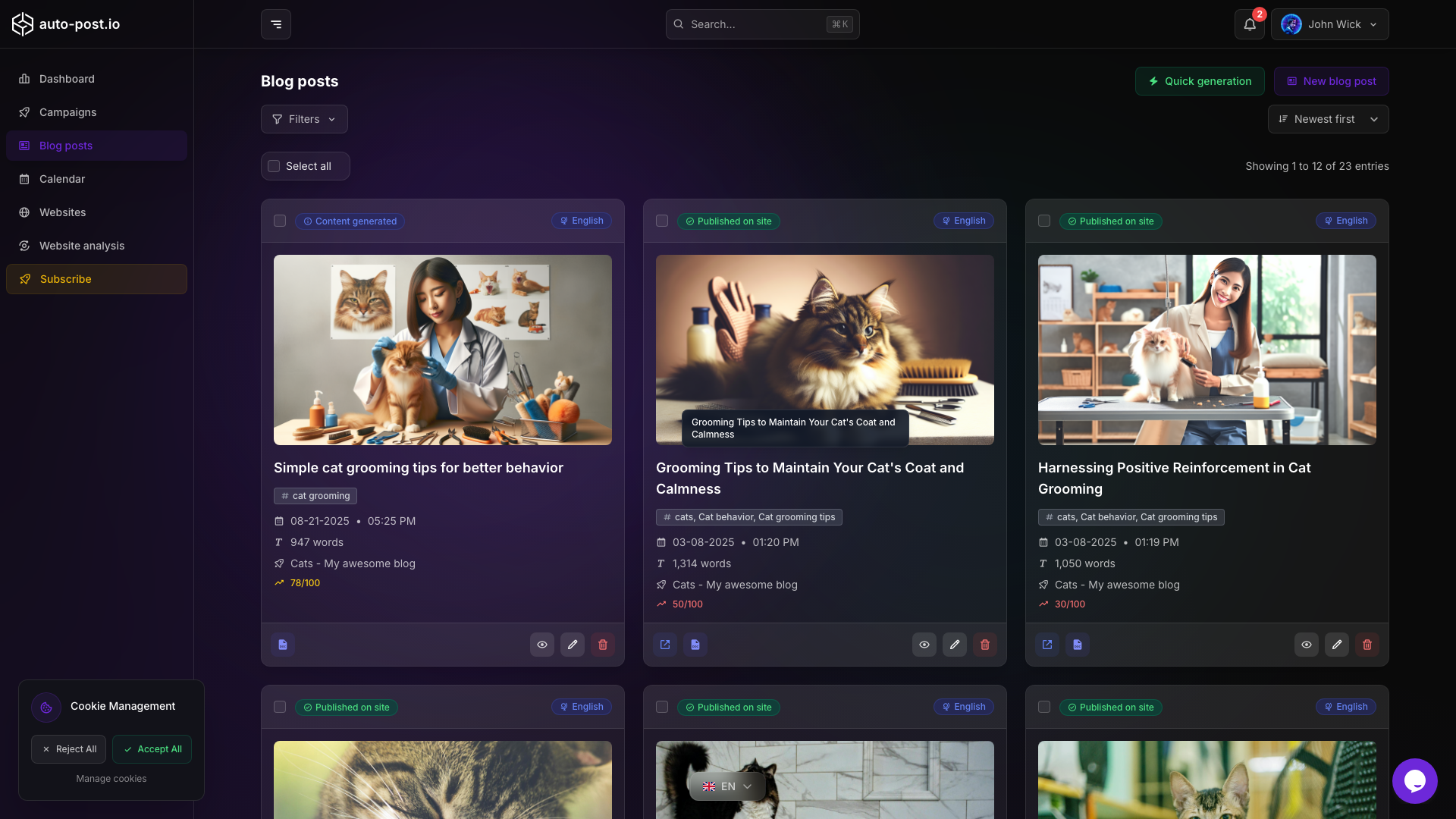Select the checkbox on the first blog card
The width and height of the screenshot is (1456, 819).
pos(279,221)
